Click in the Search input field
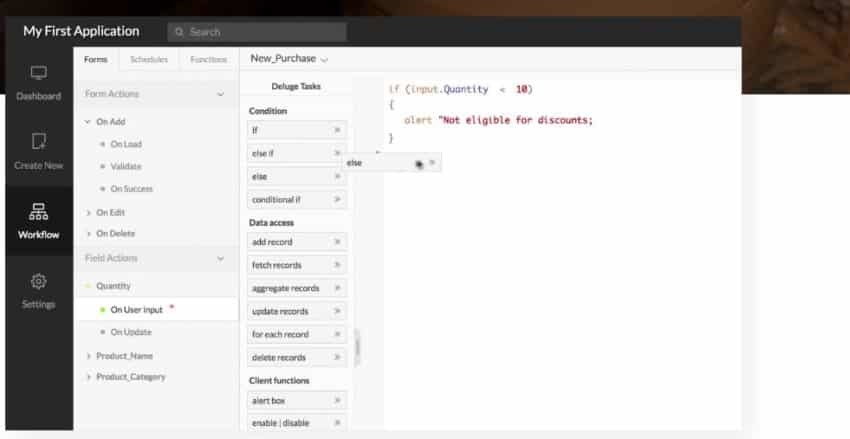Image resolution: width=850 pixels, height=439 pixels. pos(265,32)
